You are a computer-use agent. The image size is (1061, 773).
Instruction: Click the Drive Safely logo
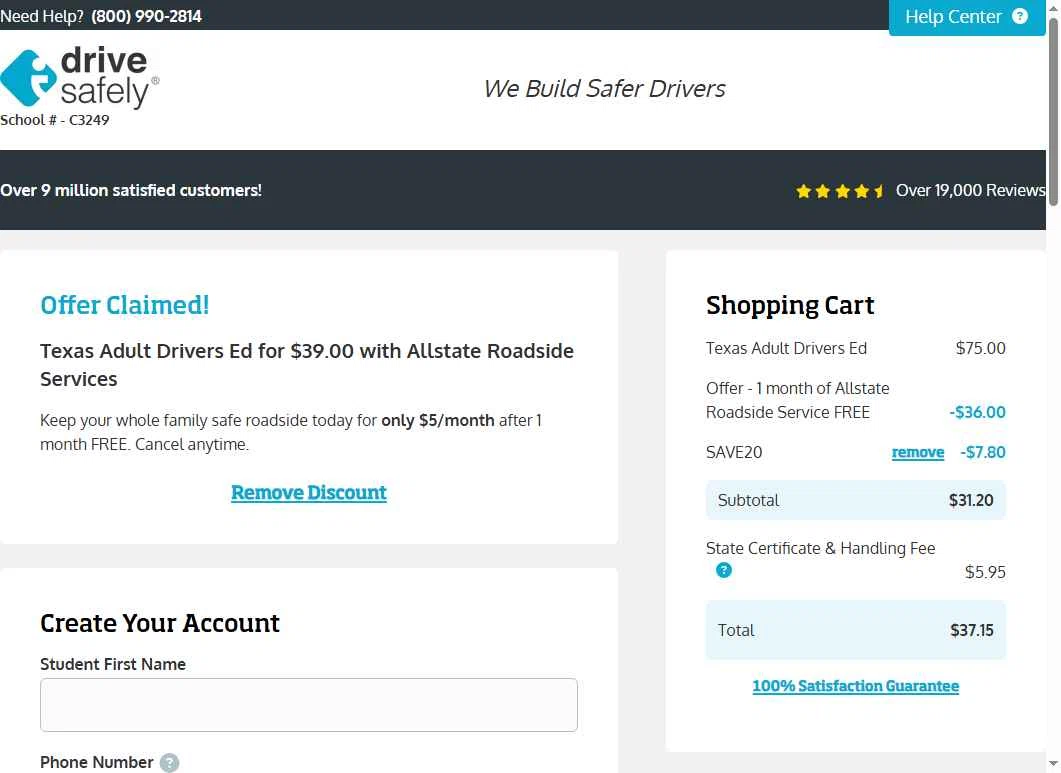pos(80,77)
